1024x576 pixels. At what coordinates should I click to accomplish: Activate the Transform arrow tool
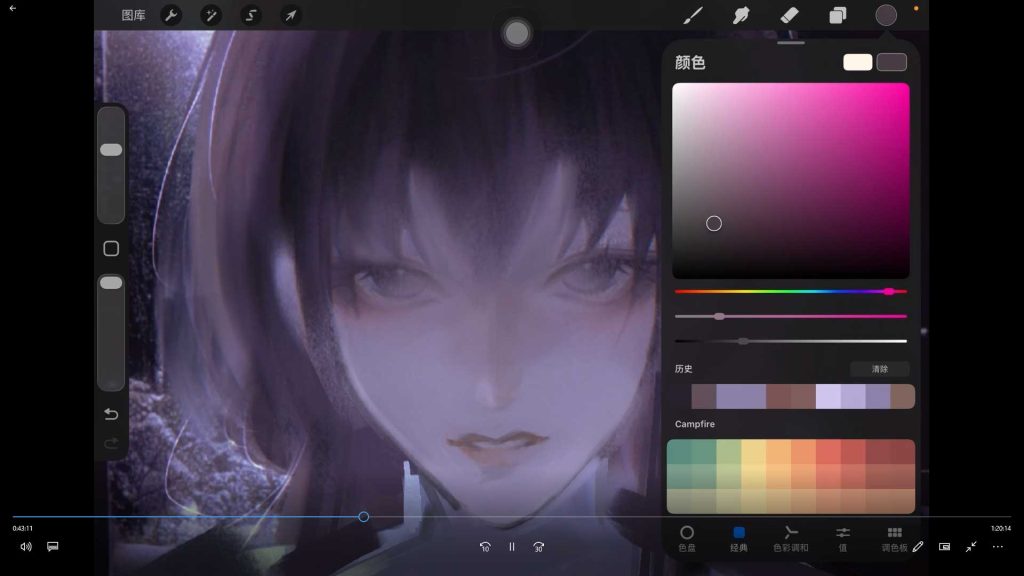pyautogui.click(x=291, y=15)
